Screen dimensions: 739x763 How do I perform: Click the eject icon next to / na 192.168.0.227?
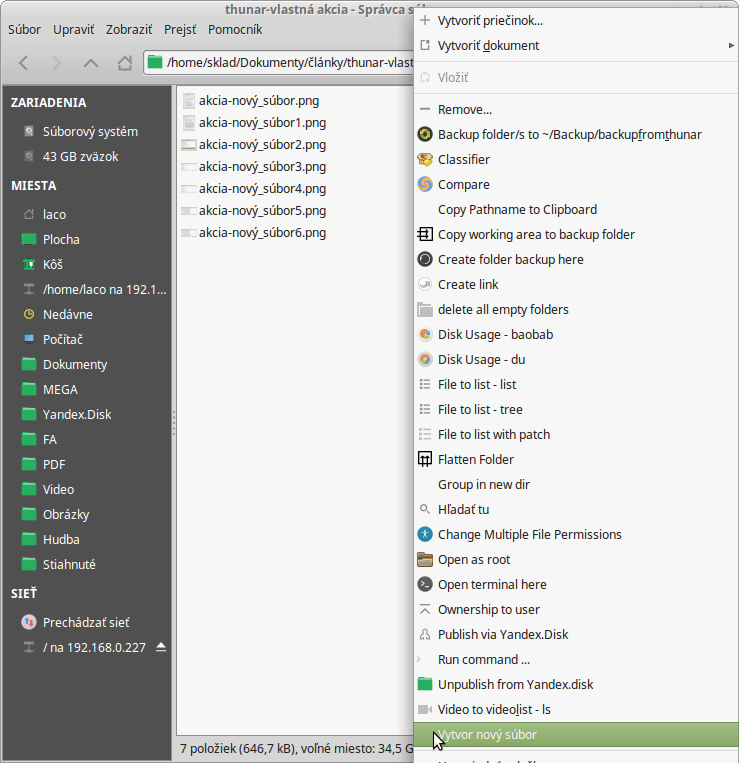pos(161,647)
